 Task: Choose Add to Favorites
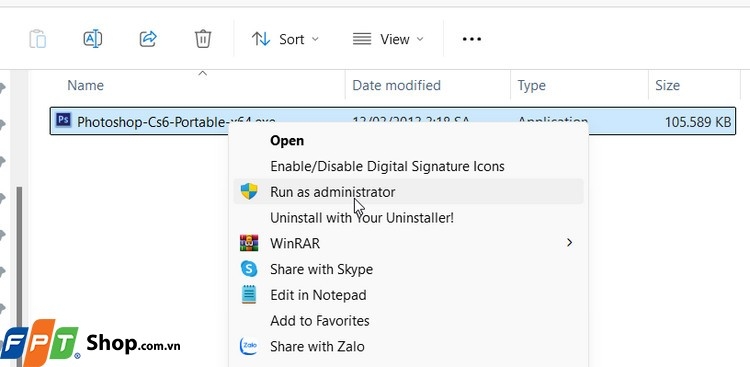[x=408, y=321]
